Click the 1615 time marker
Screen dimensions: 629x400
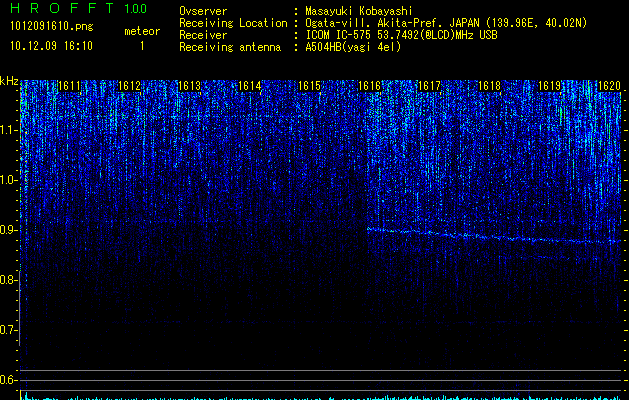309,86
